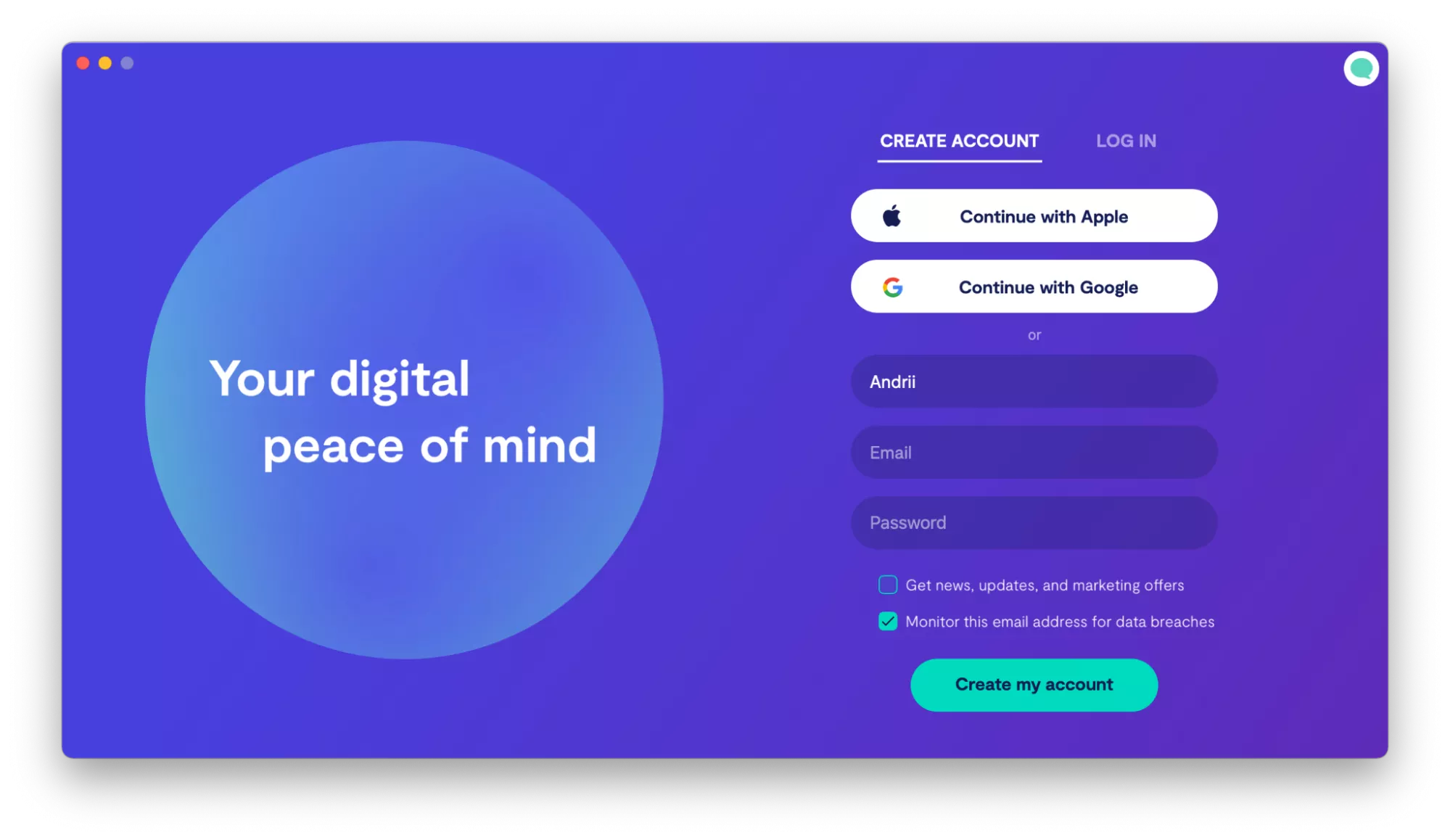Click the red close button top-left

[83, 63]
